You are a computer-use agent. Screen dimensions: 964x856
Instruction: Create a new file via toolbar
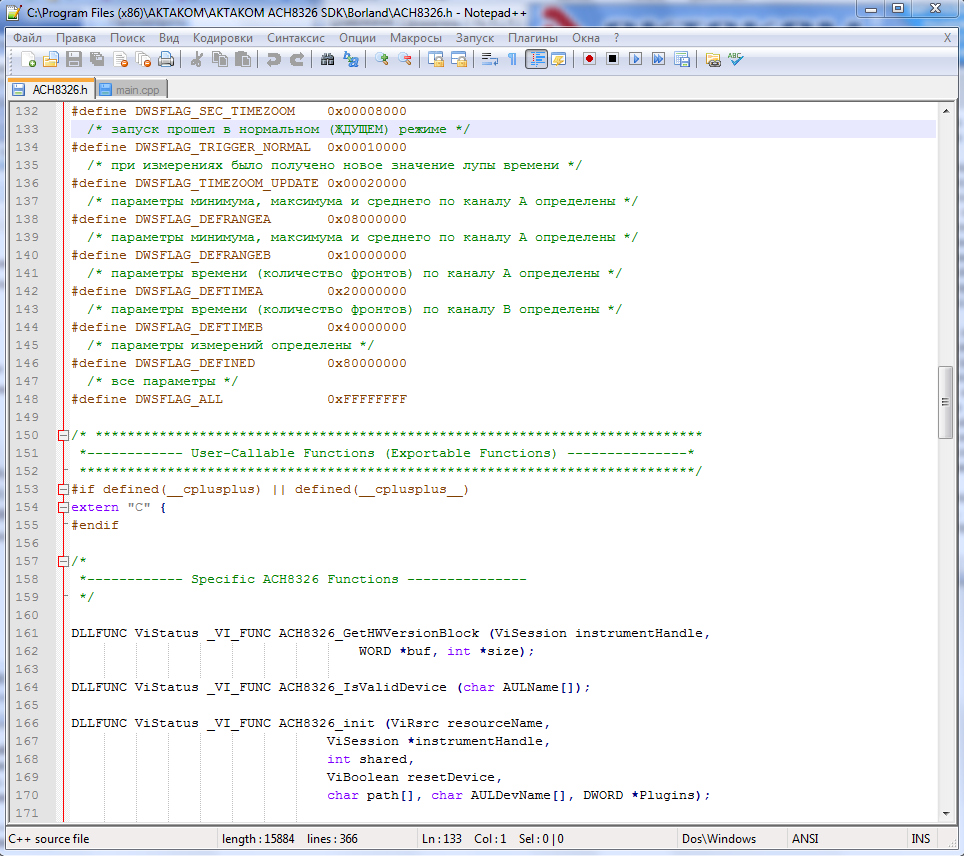28,59
